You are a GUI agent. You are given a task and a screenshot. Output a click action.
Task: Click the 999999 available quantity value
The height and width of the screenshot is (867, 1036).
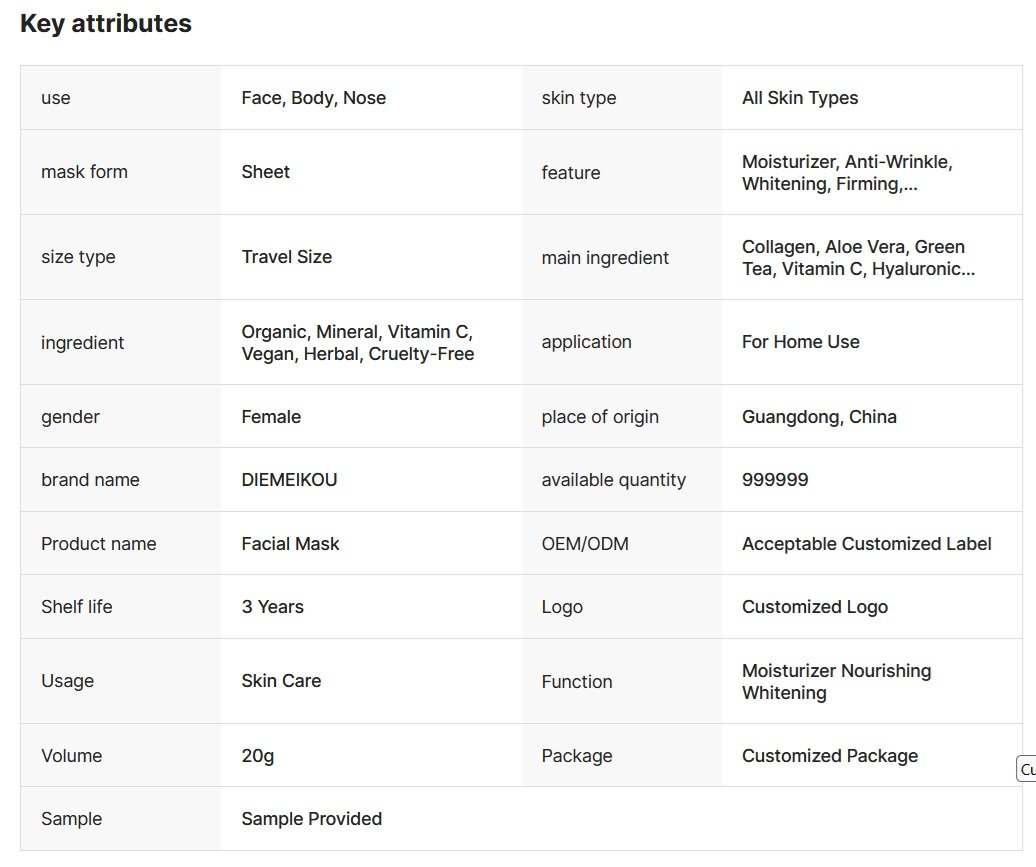point(775,480)
